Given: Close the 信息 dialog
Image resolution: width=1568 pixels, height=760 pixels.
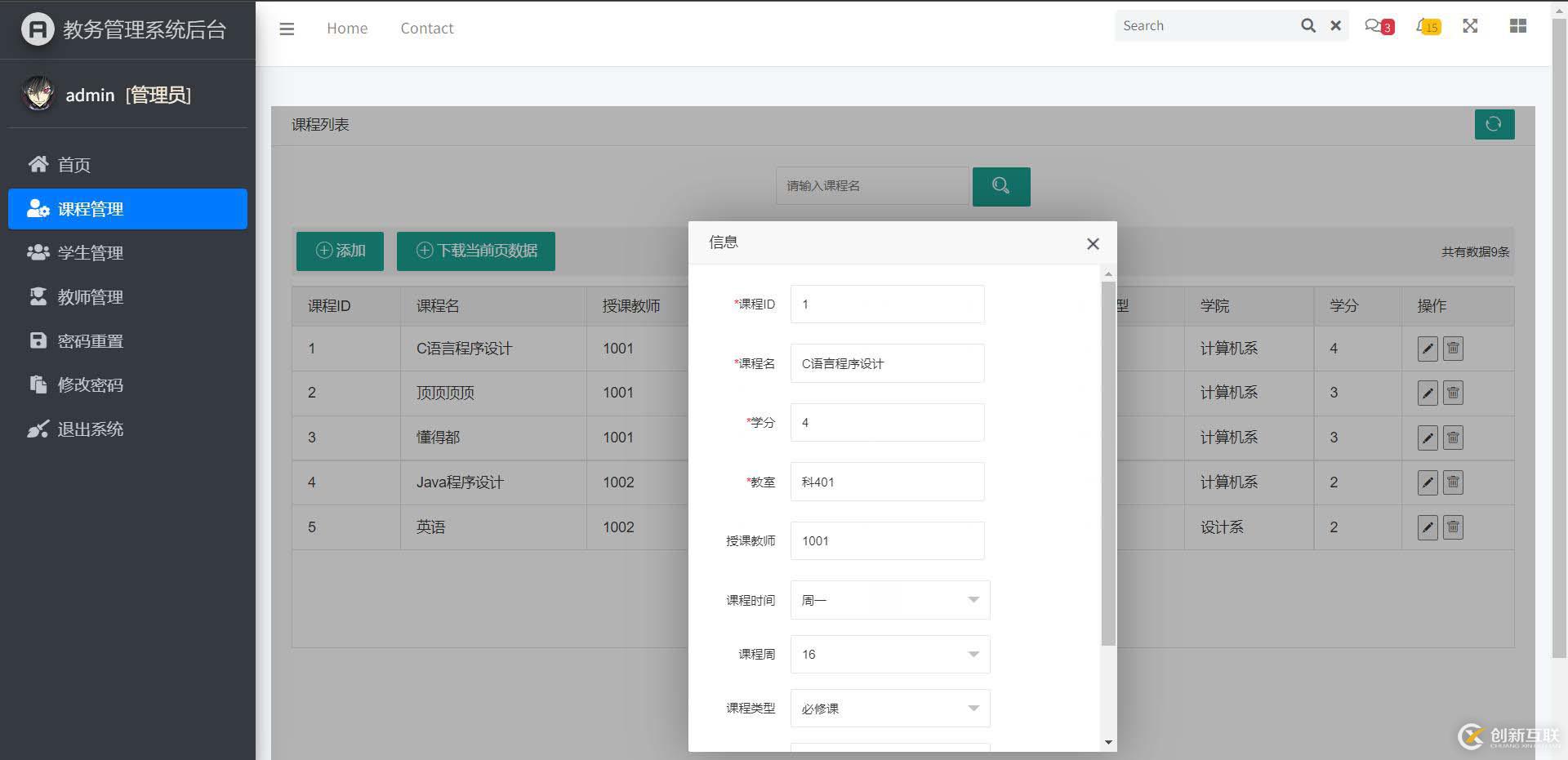Looking at the screenshot, I should 1093,244.
